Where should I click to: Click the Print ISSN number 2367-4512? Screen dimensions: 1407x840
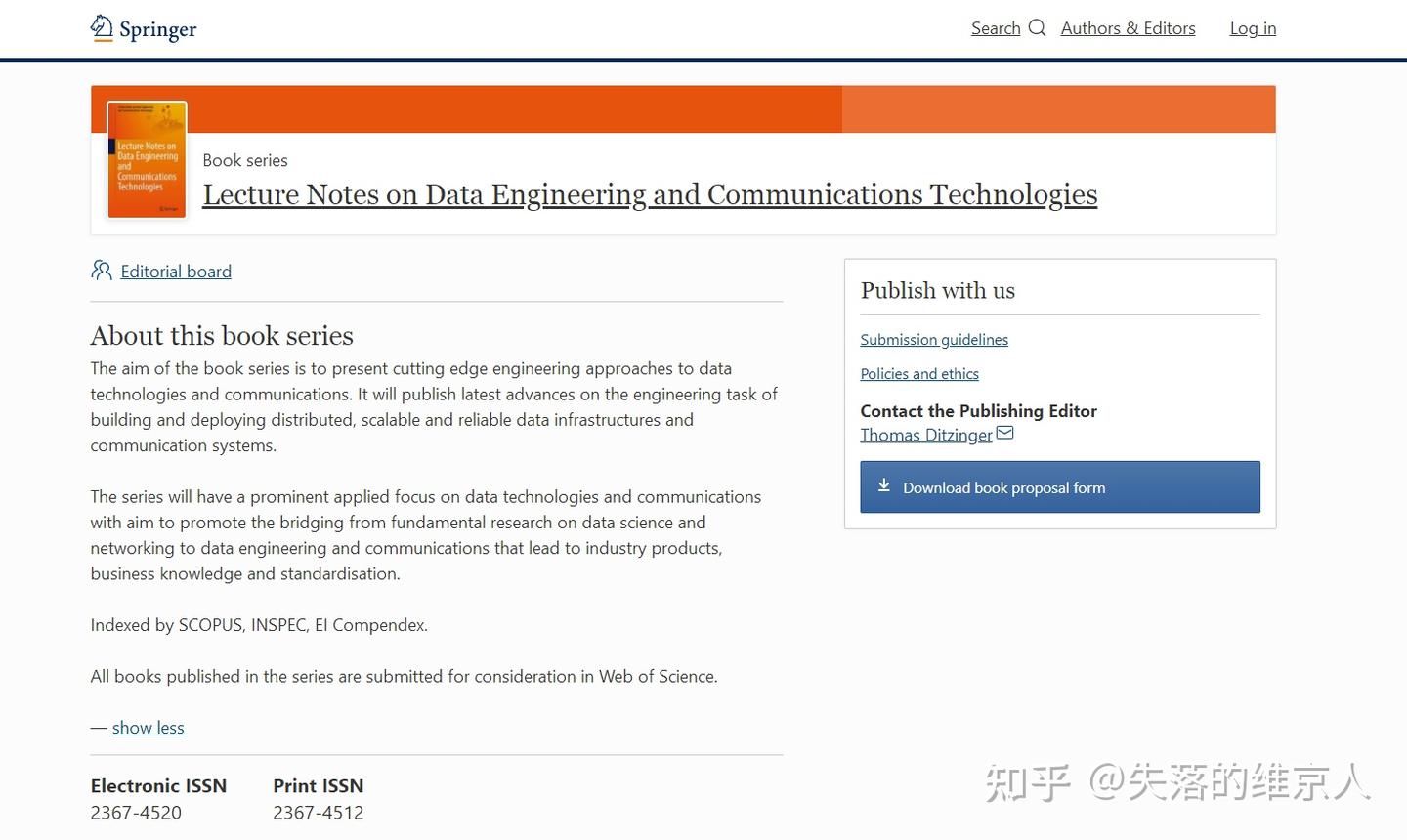click(318, 813)
